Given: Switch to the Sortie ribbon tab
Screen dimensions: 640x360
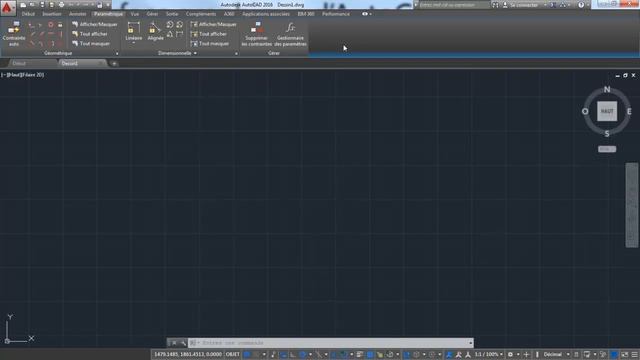Looking at the screenshot, I should (172, 14).
